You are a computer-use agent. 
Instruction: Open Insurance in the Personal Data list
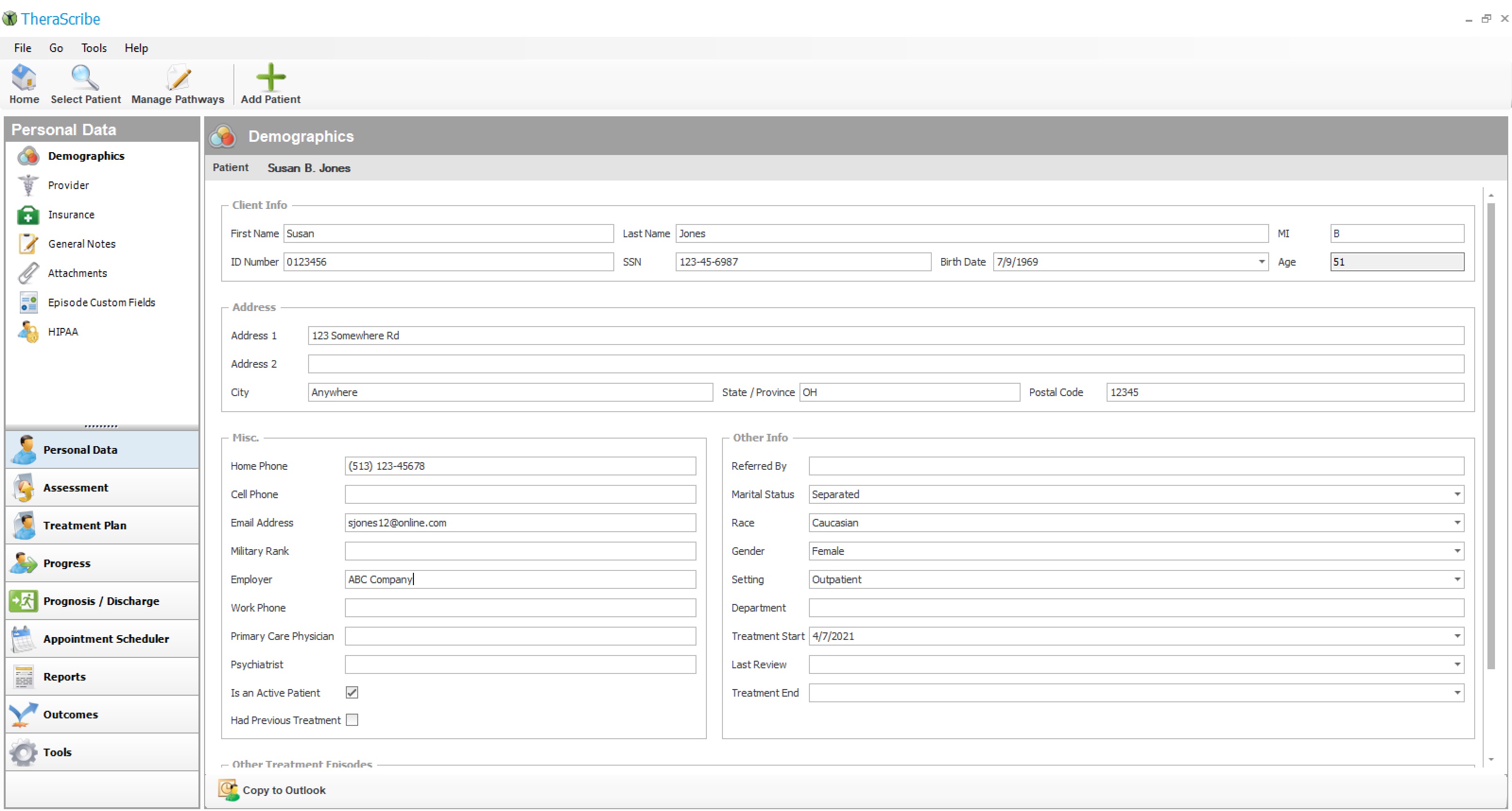tap(71, 215)
